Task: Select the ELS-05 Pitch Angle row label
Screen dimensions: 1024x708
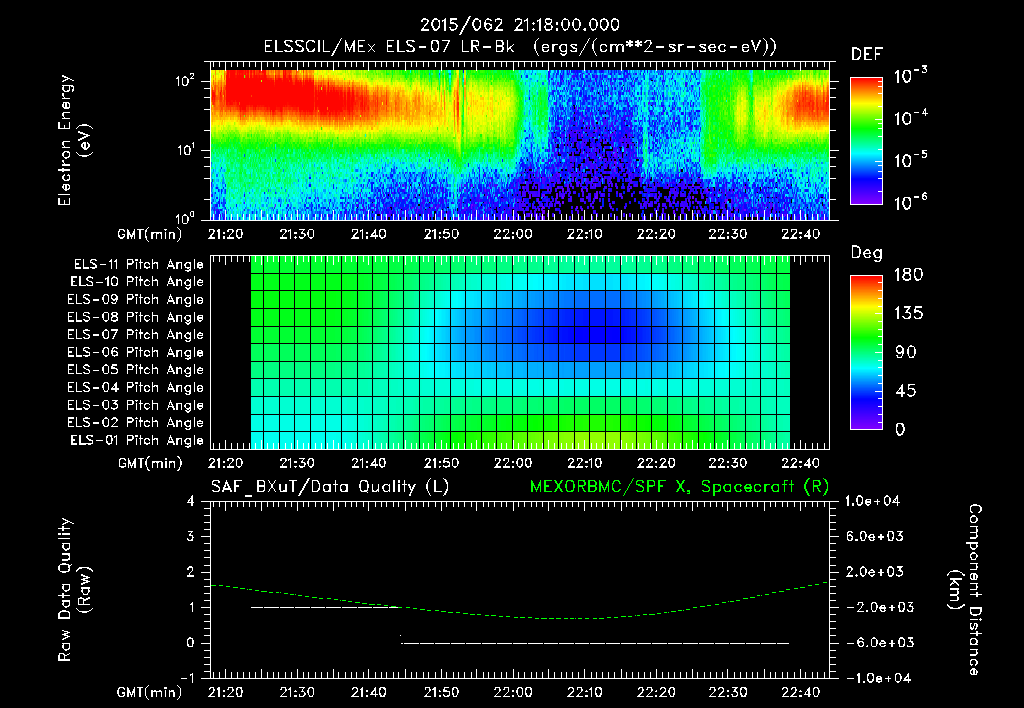Action: [136, 370]
